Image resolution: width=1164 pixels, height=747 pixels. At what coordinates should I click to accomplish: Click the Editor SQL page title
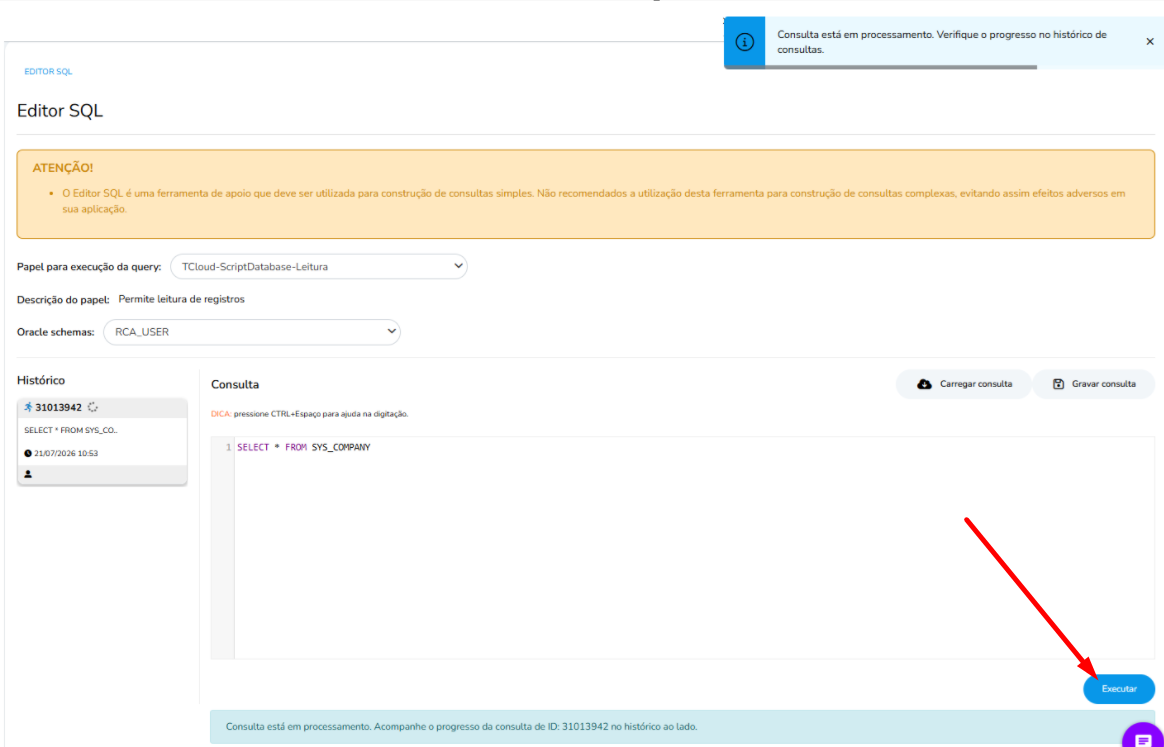[60, 111]
